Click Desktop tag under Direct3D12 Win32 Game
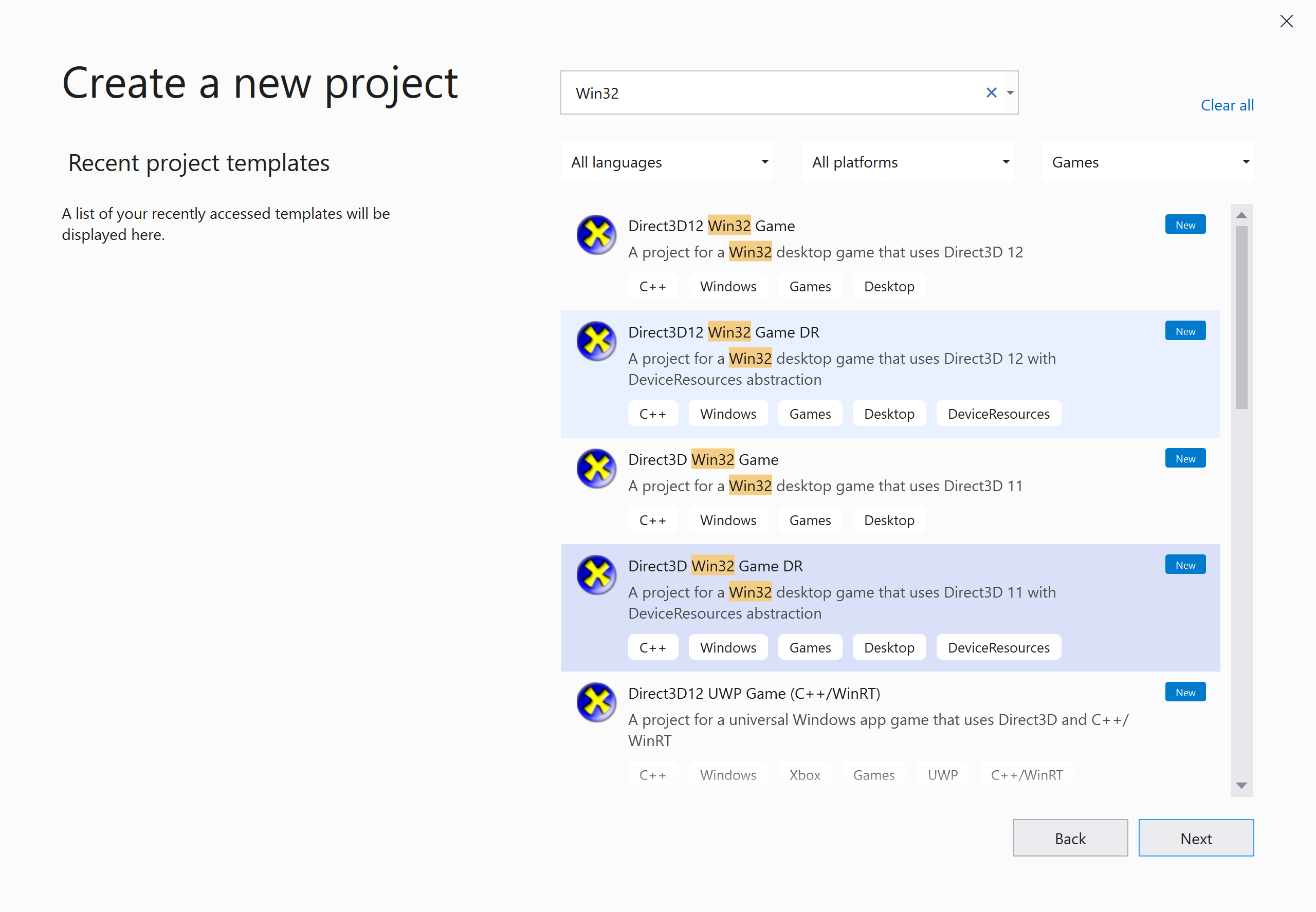Viewport: 1316px width, 912px height. click(x=889, y=286)
